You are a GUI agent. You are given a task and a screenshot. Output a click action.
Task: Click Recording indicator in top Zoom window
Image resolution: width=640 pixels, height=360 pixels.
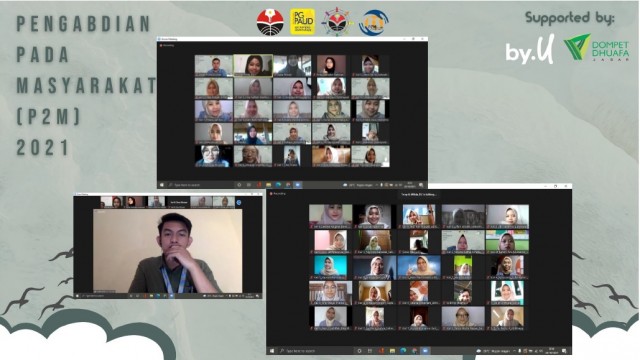point(167,45)
